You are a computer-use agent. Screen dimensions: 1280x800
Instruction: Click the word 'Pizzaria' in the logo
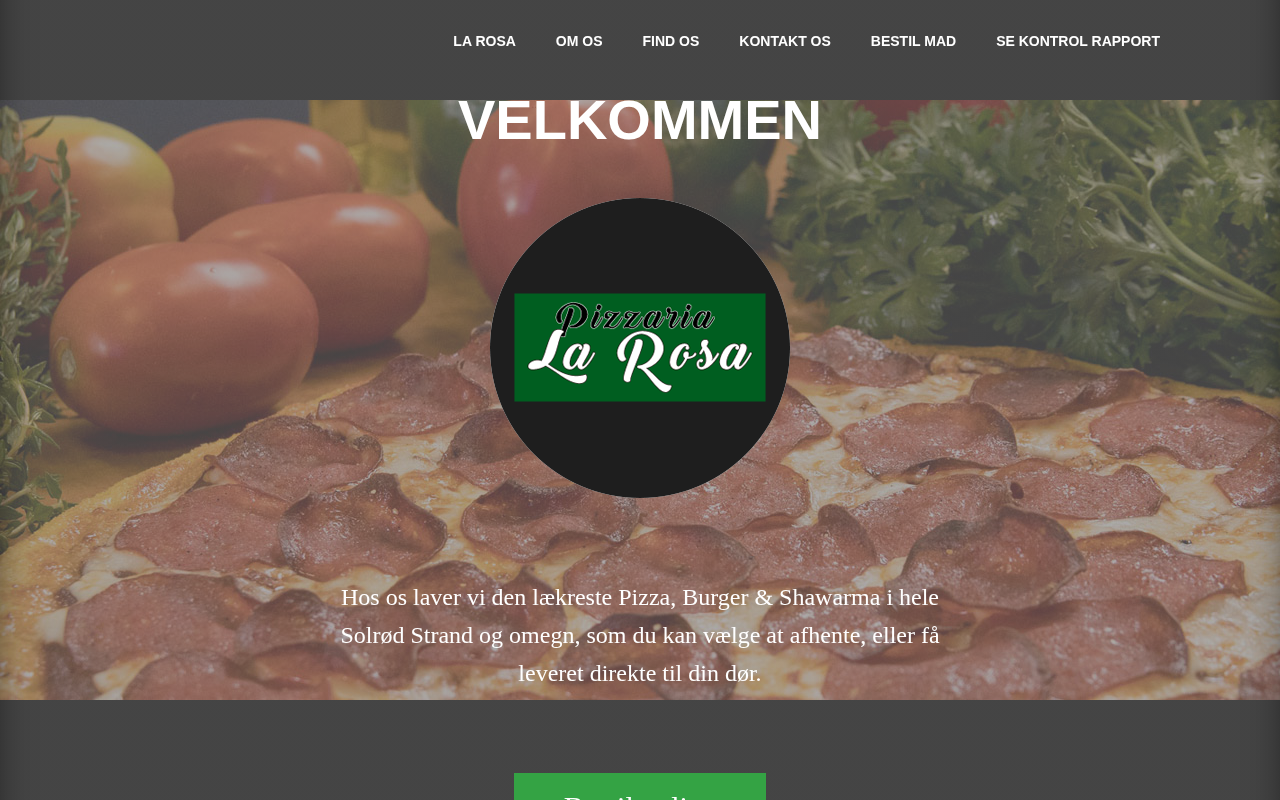(x=636, y=319)
